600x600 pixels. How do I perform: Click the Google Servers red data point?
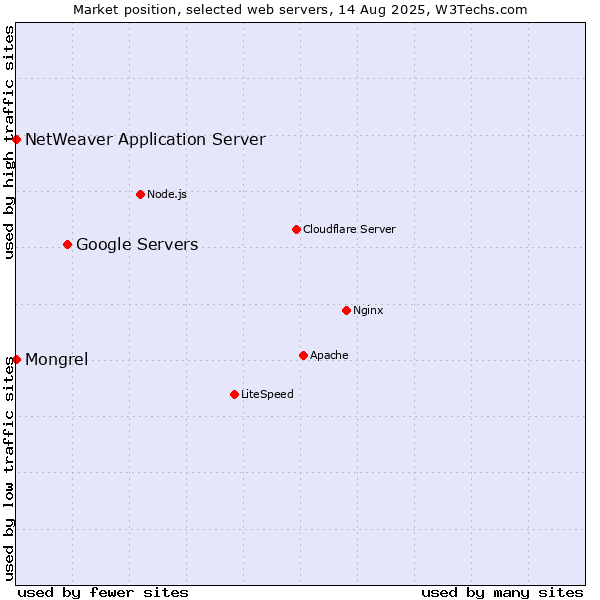tap(68, 245)
